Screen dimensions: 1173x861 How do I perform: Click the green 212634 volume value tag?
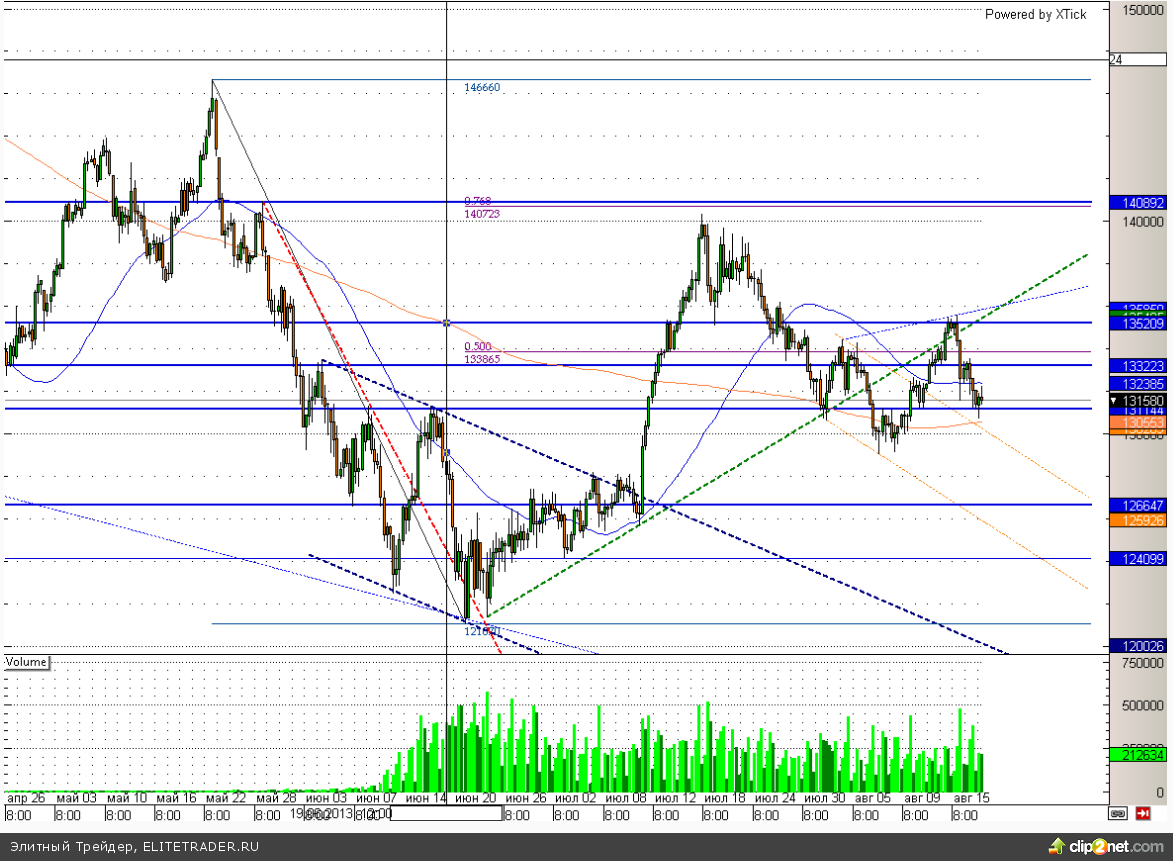click(1139, 756)
